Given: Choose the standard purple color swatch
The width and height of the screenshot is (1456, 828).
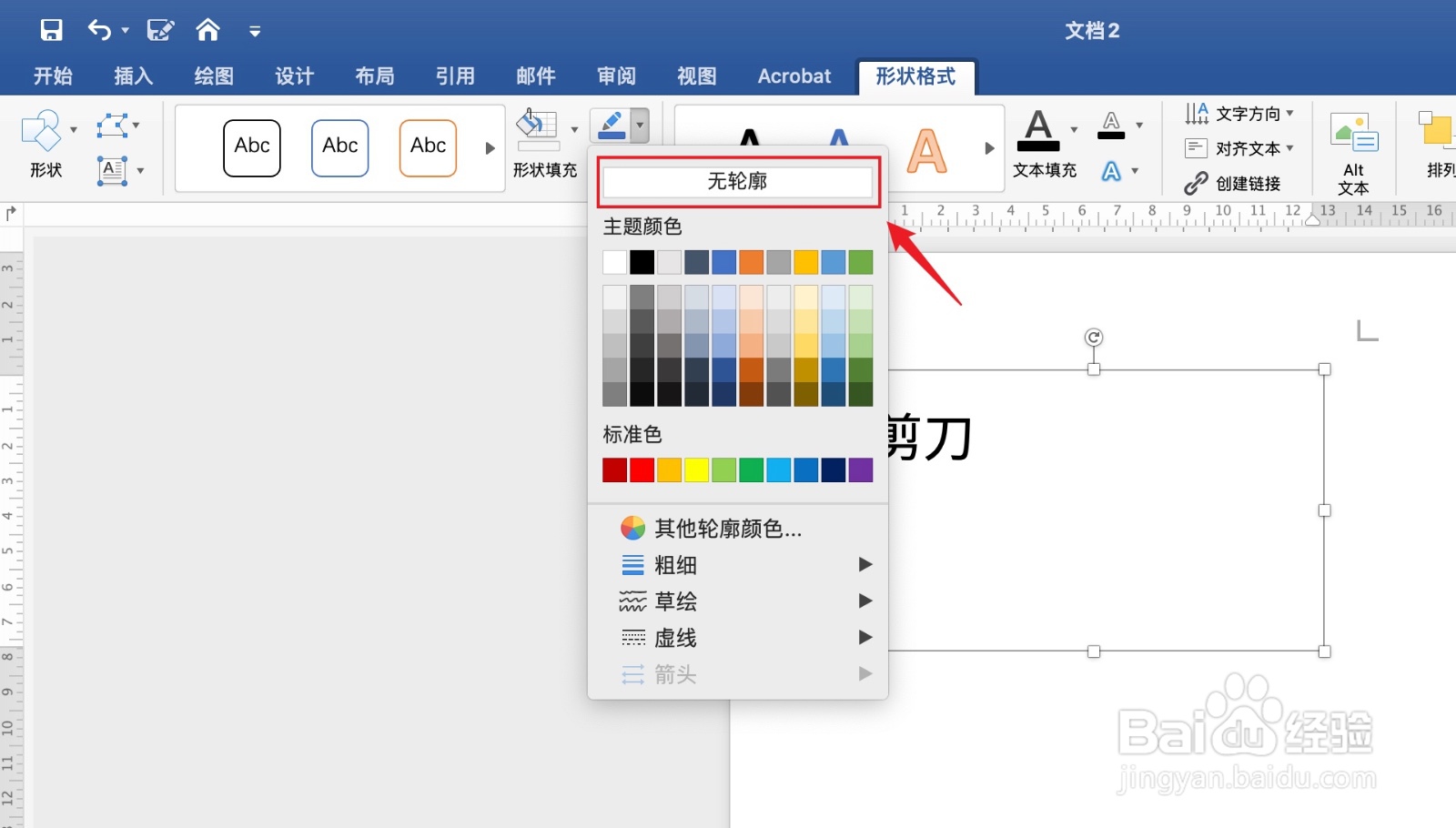Looking at the screenshot, I should tap(861, 470).
